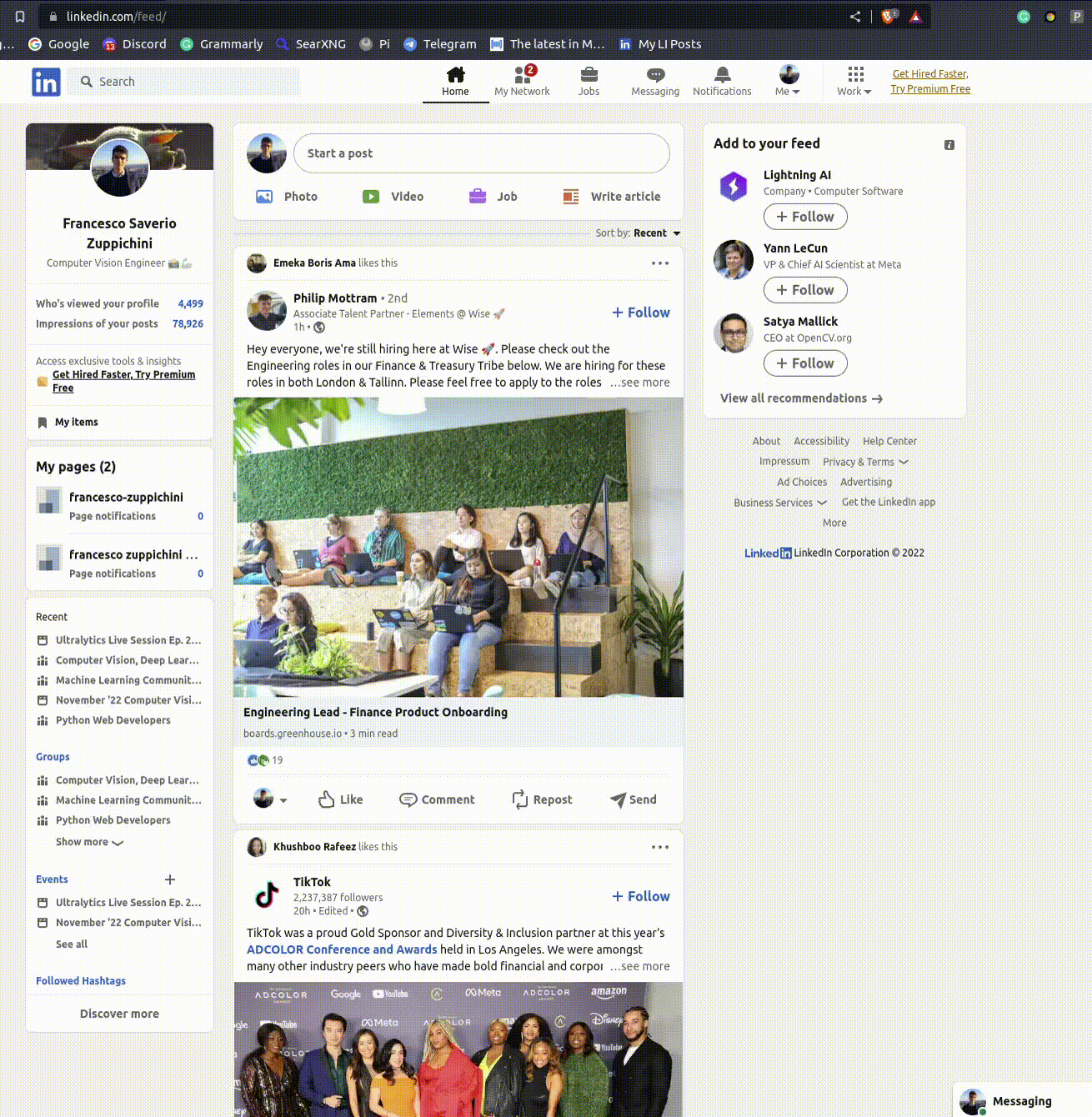Follow Philip Mottram
The image size is (1092, 1117).
641,313
